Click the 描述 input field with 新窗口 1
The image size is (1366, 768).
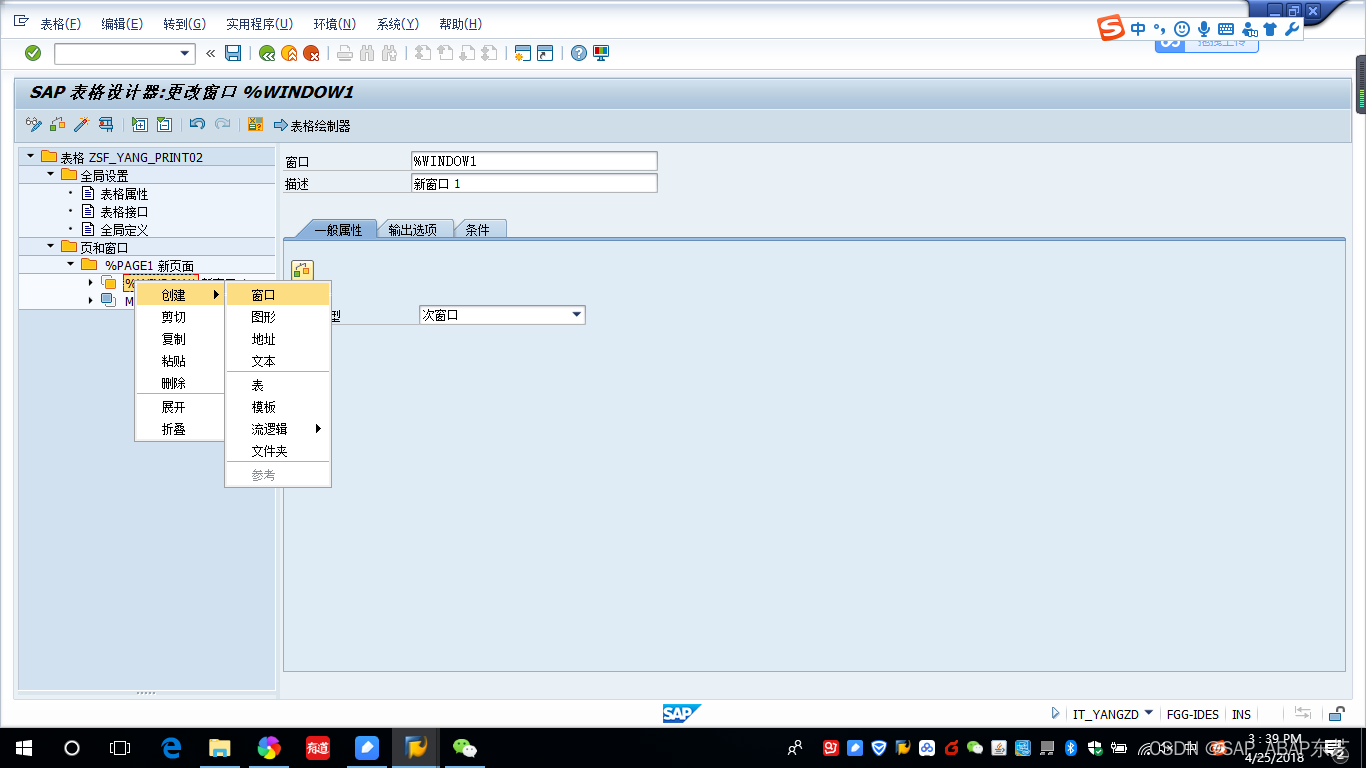(534, 183)
